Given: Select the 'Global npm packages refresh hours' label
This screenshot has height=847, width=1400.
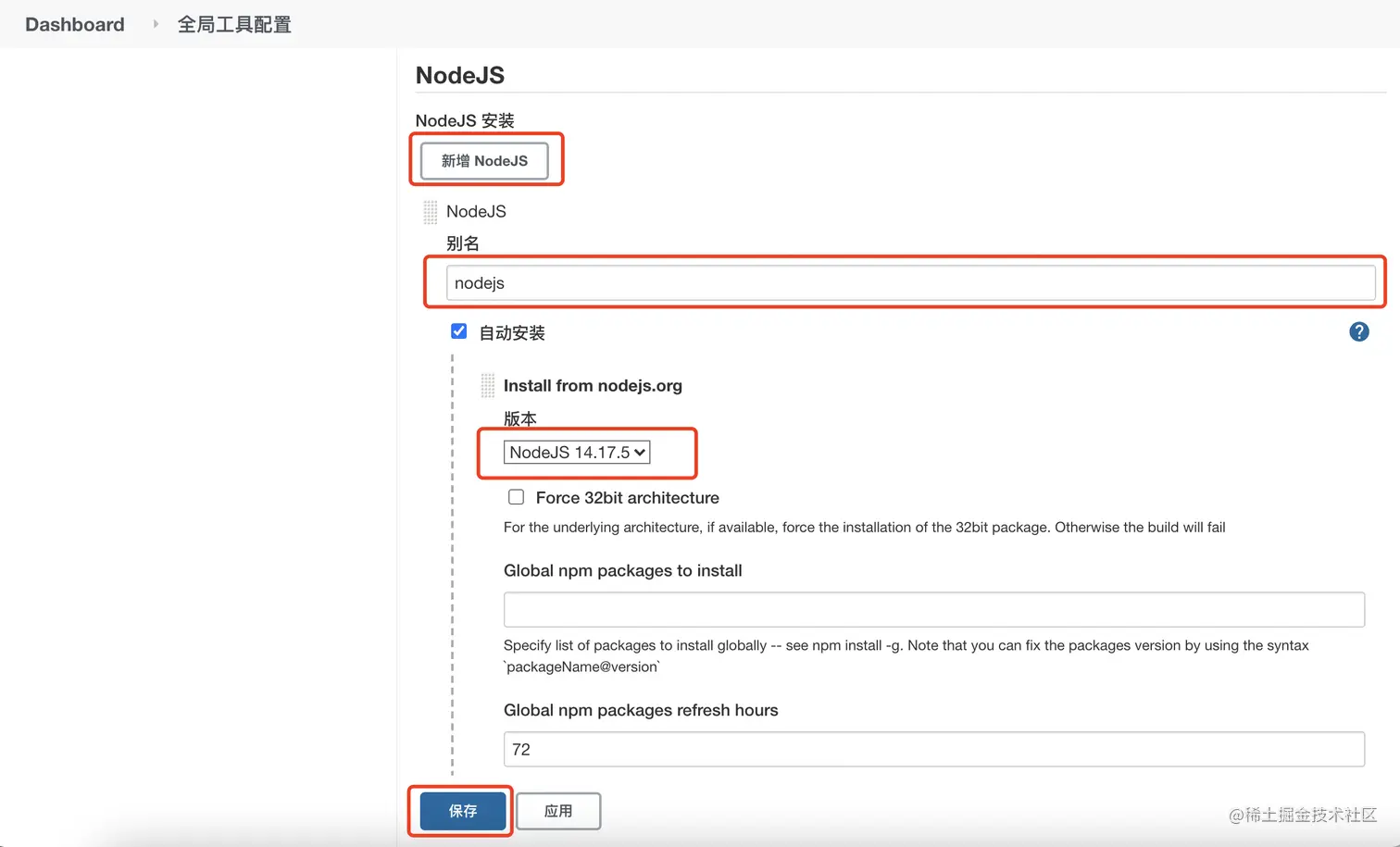Looking at the screenshot, I should coord(641,710).
